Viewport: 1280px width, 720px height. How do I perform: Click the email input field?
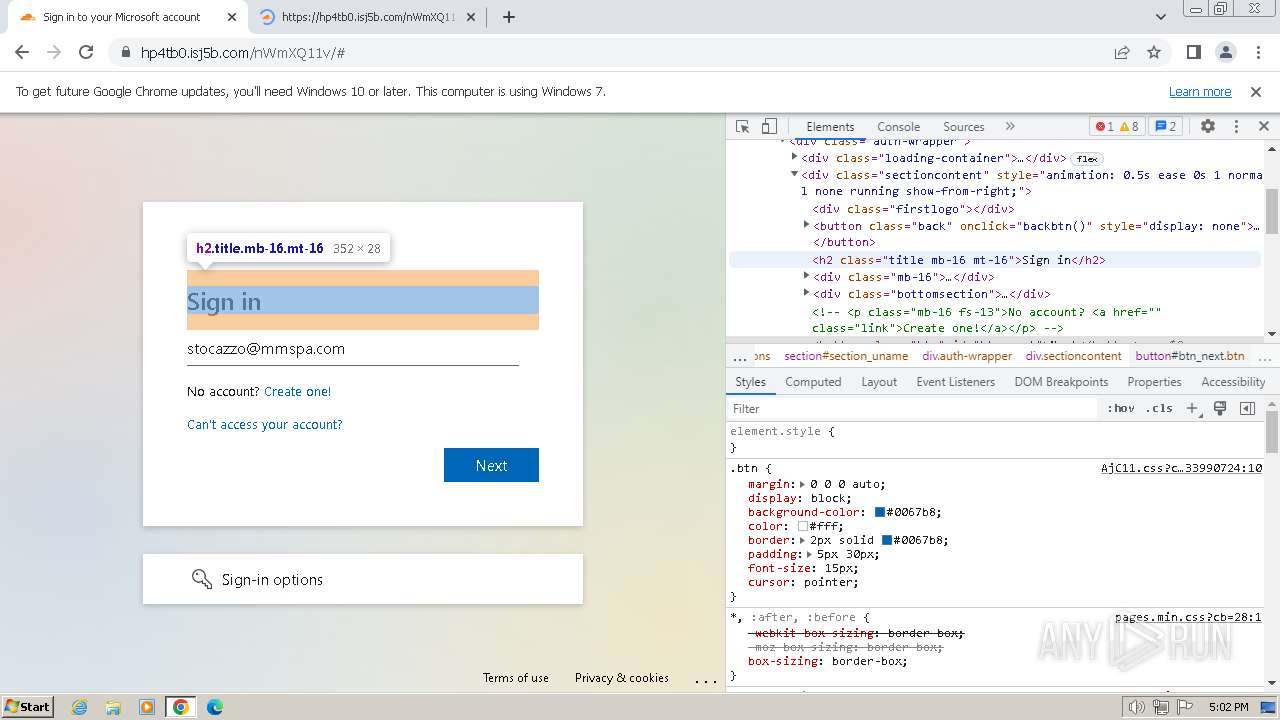[x=352, y=350]
